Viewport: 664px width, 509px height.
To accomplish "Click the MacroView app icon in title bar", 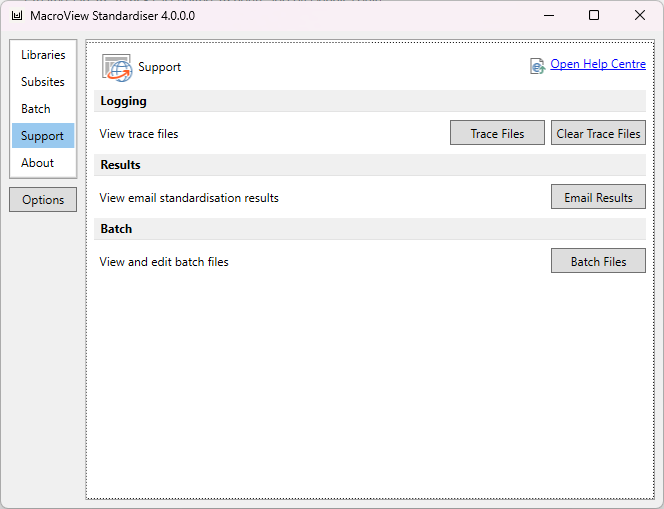I will [17, 16].
